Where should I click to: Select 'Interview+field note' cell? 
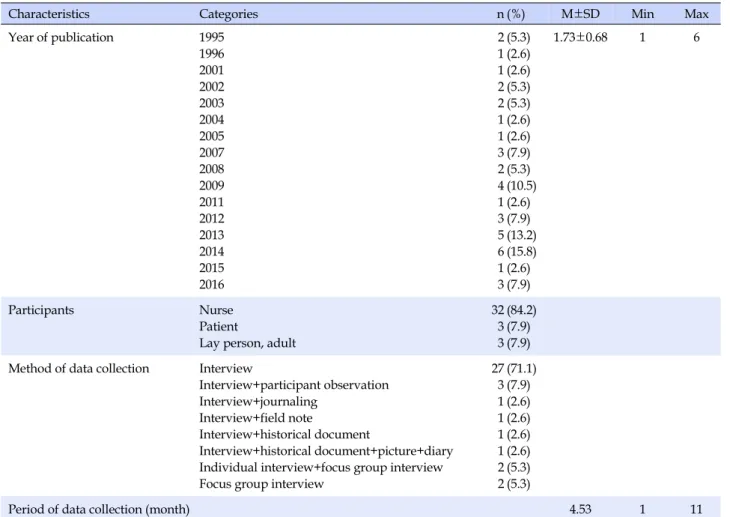256,418
